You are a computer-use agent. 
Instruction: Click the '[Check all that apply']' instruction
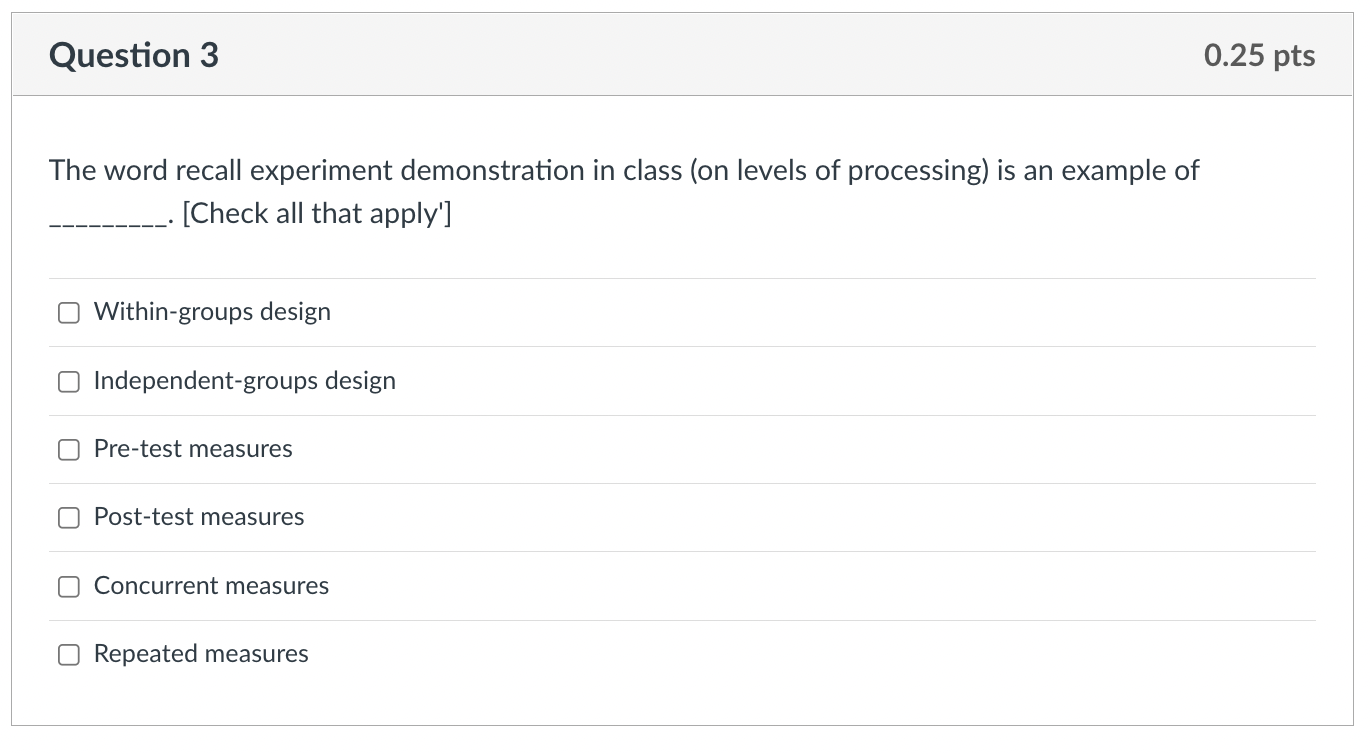(317, 214)
